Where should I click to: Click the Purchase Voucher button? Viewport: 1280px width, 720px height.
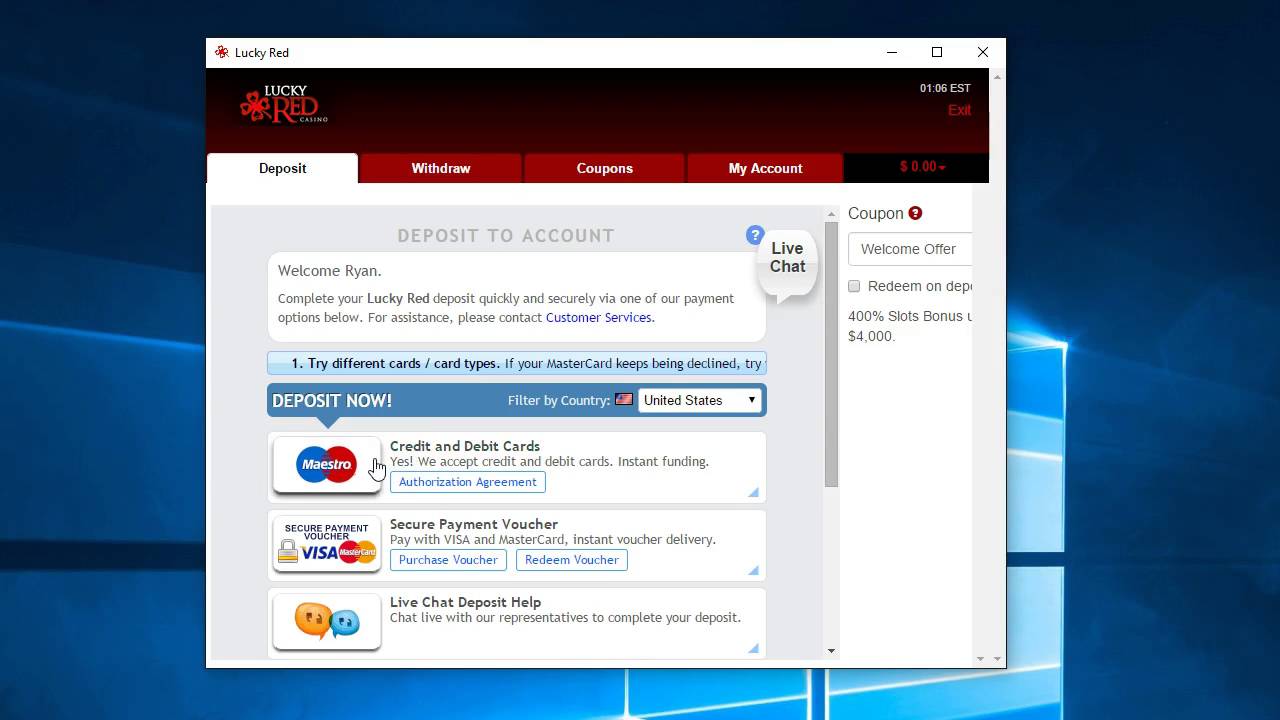pyautogui.click(x=448, y=560)
